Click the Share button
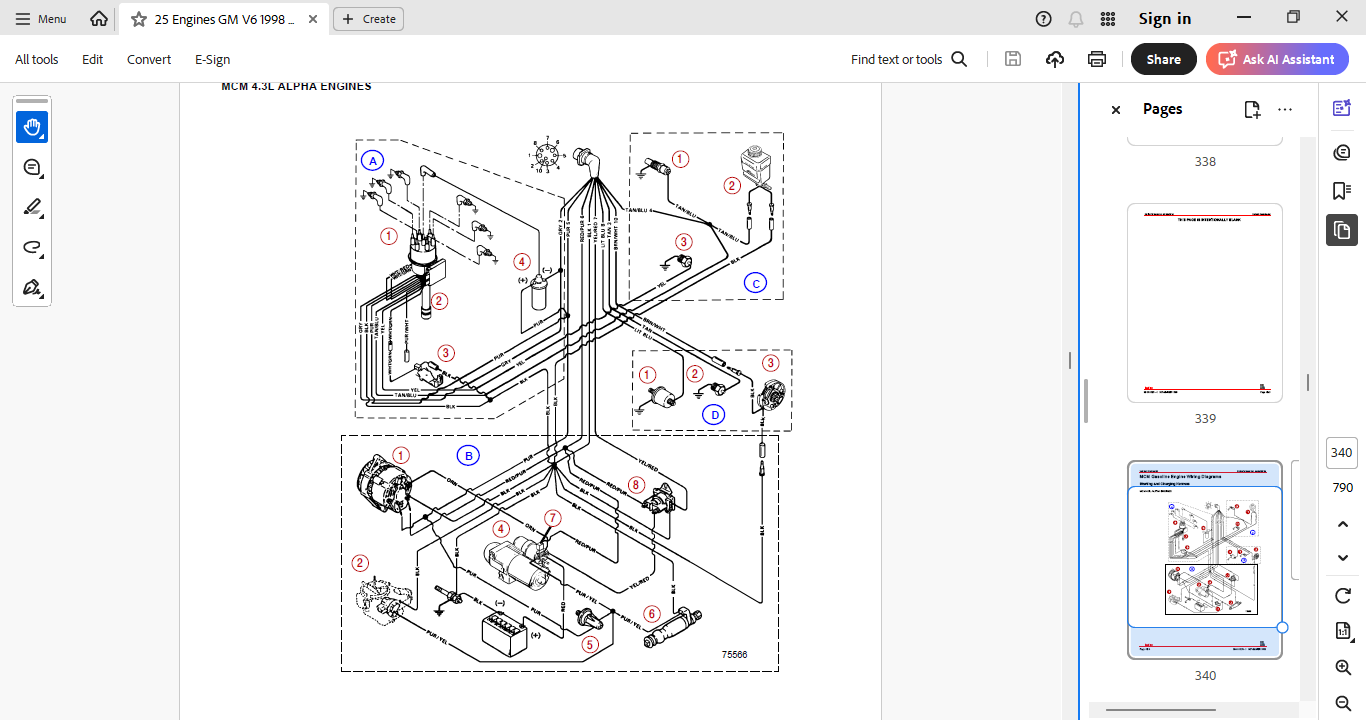 [1164, 59]
